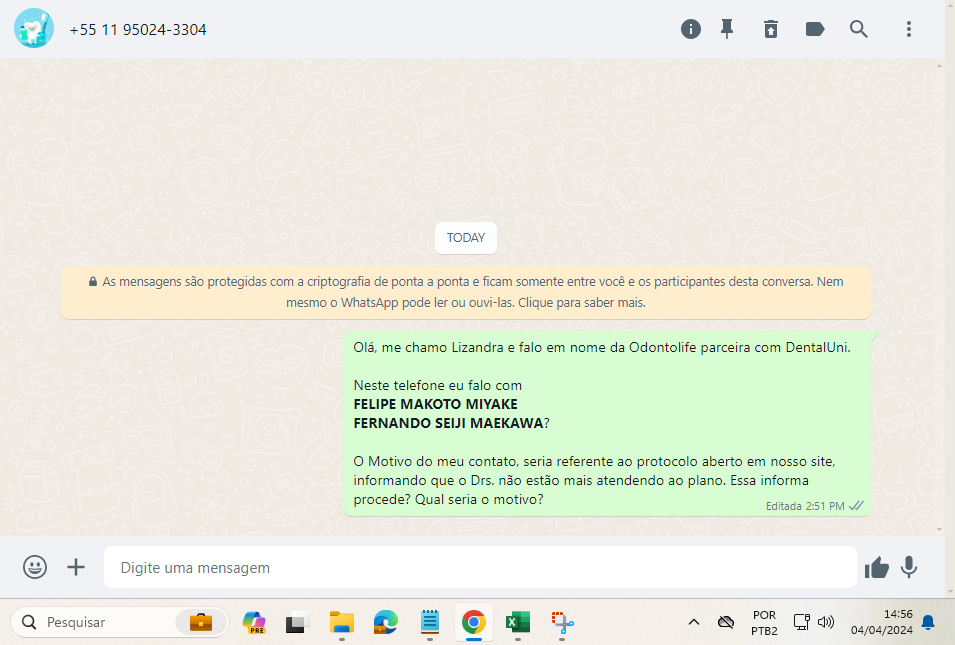Open Excel from the taskbar
Image resolution: width=955 pixels, height=645 pixels.
518,622
